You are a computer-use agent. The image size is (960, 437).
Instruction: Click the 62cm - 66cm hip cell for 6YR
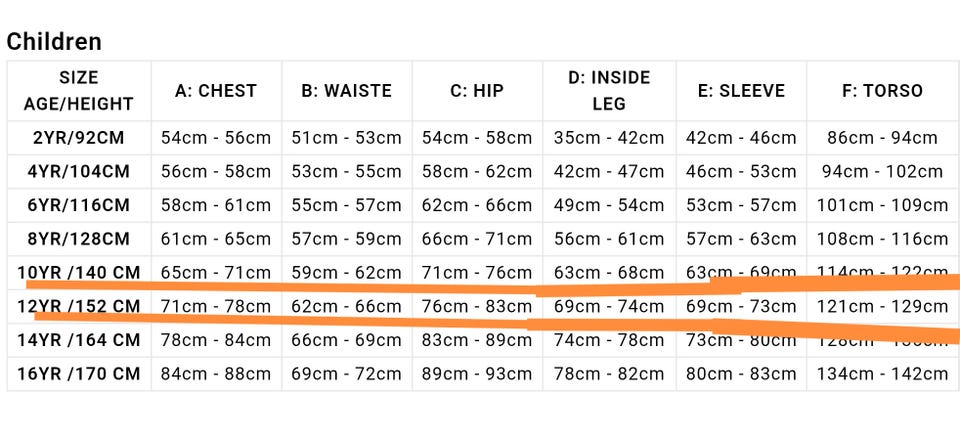(x=477, y=206)
